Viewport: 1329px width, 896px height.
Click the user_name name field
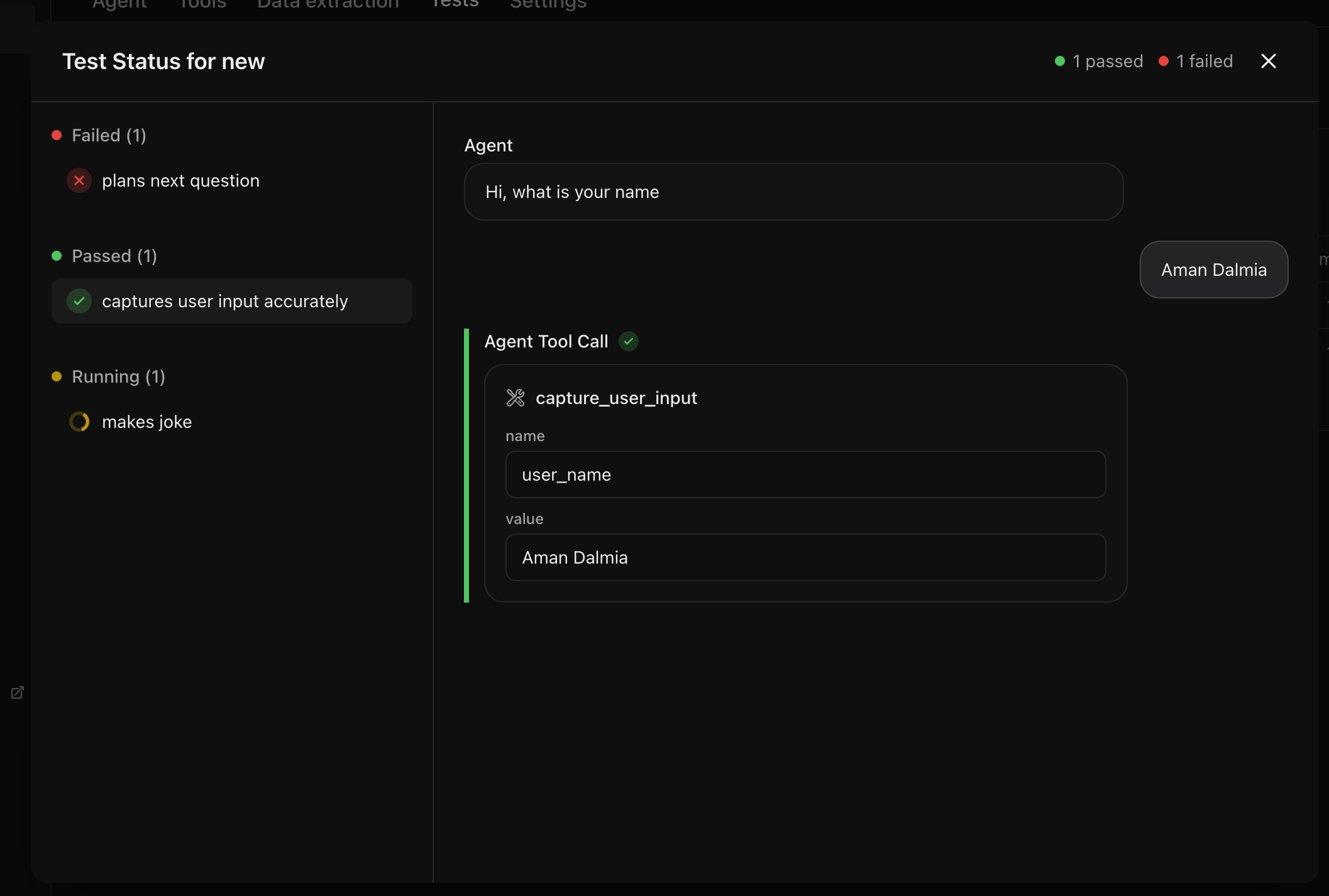point(805,475)
